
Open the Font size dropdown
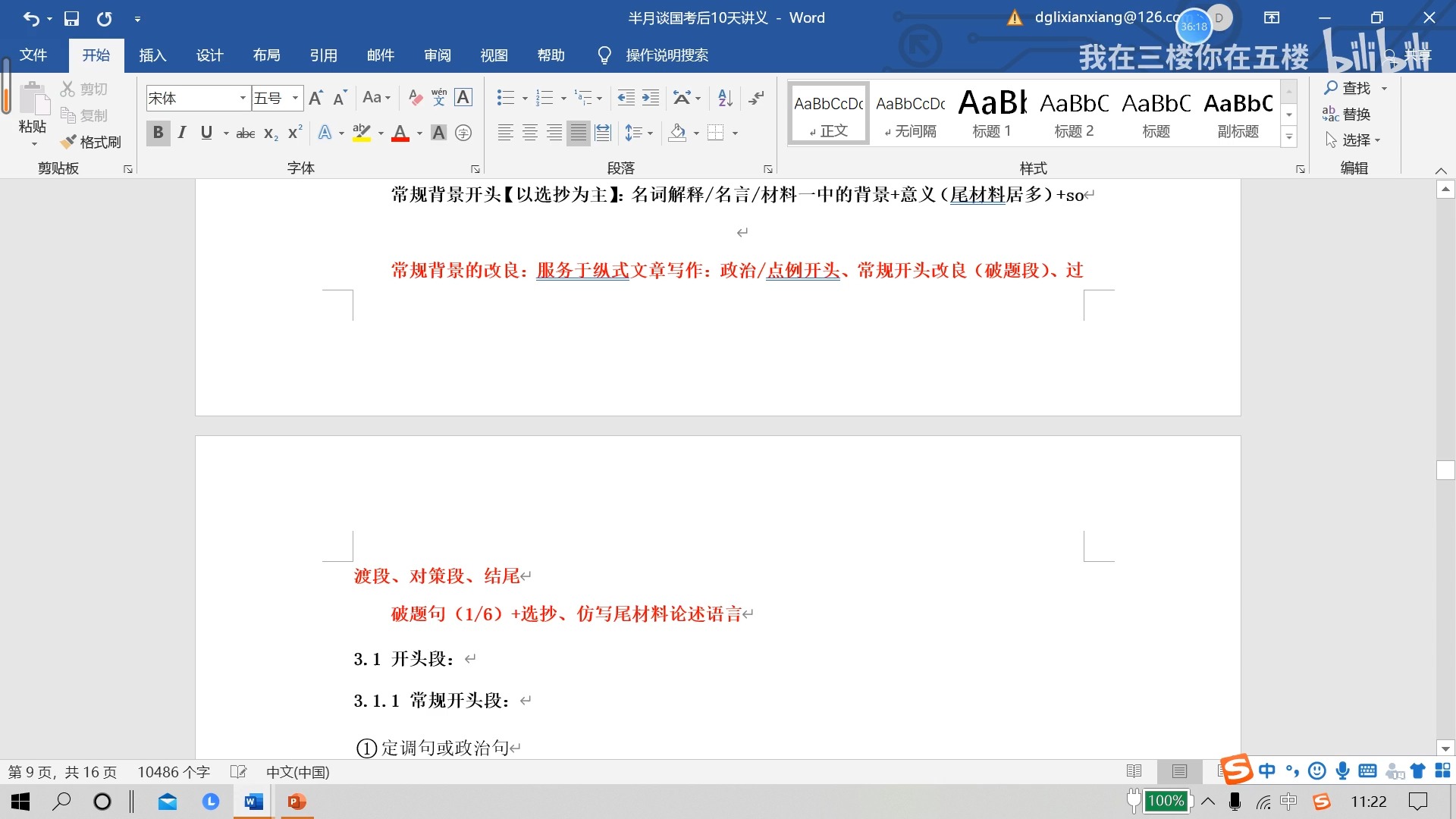pos(295,97)
